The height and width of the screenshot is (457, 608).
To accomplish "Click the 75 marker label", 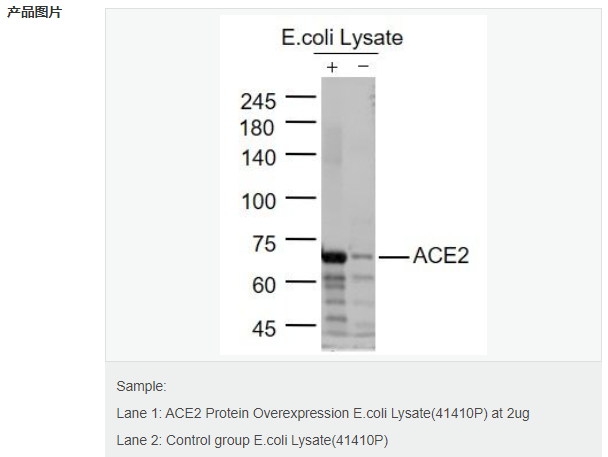I will point(264,244).
